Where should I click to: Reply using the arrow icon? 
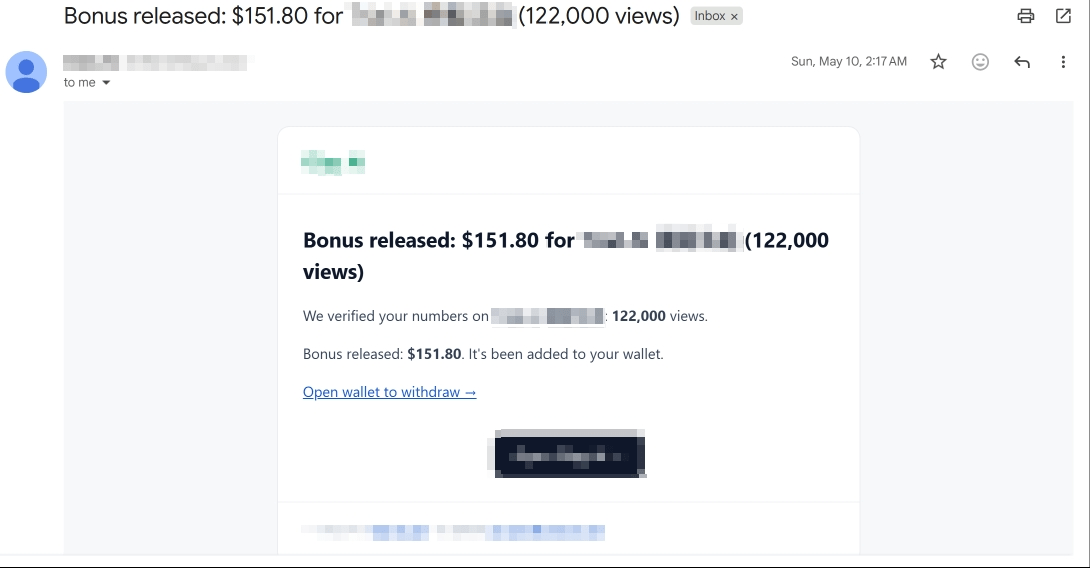pos(1022,62)
